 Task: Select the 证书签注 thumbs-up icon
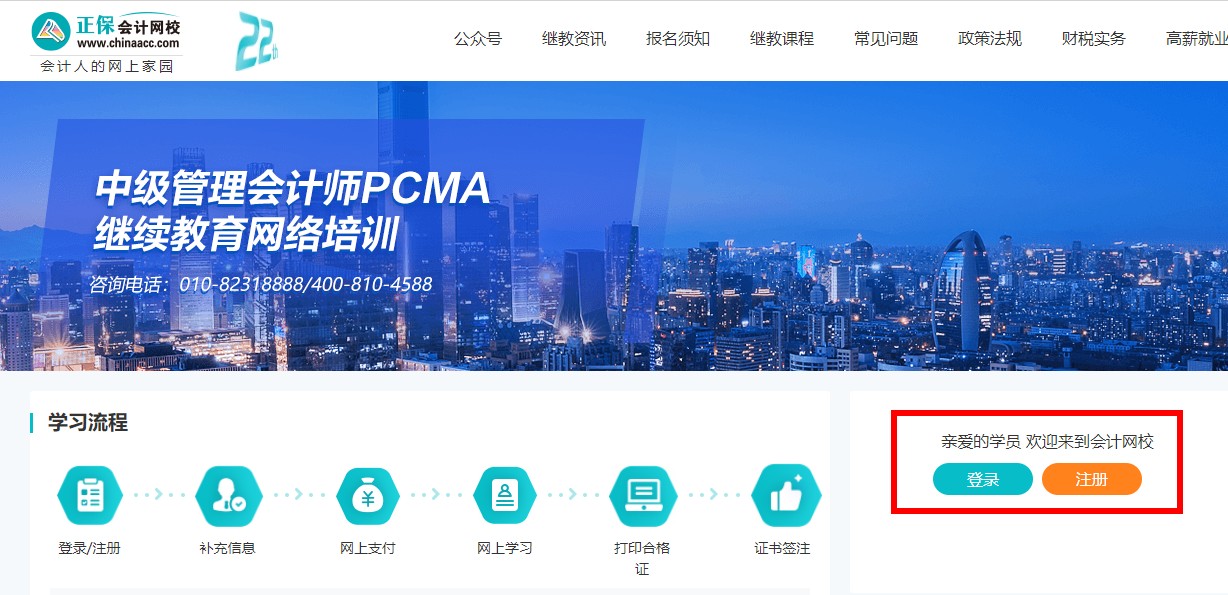click(x=785, y=494)
